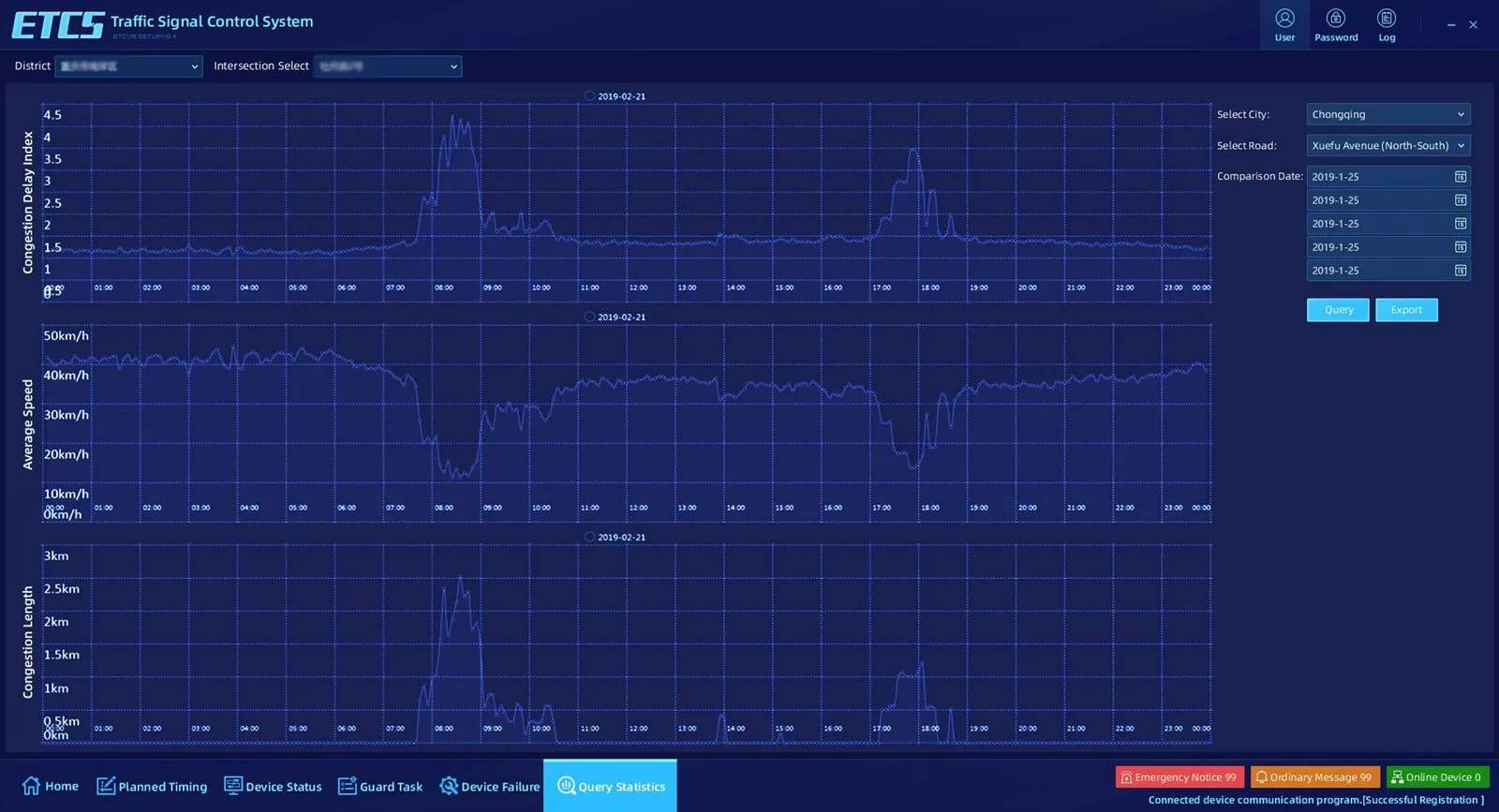Click the 50km/h axis value
The height and width of the screenshot is (812, 1499).
(x=67, y=335)
